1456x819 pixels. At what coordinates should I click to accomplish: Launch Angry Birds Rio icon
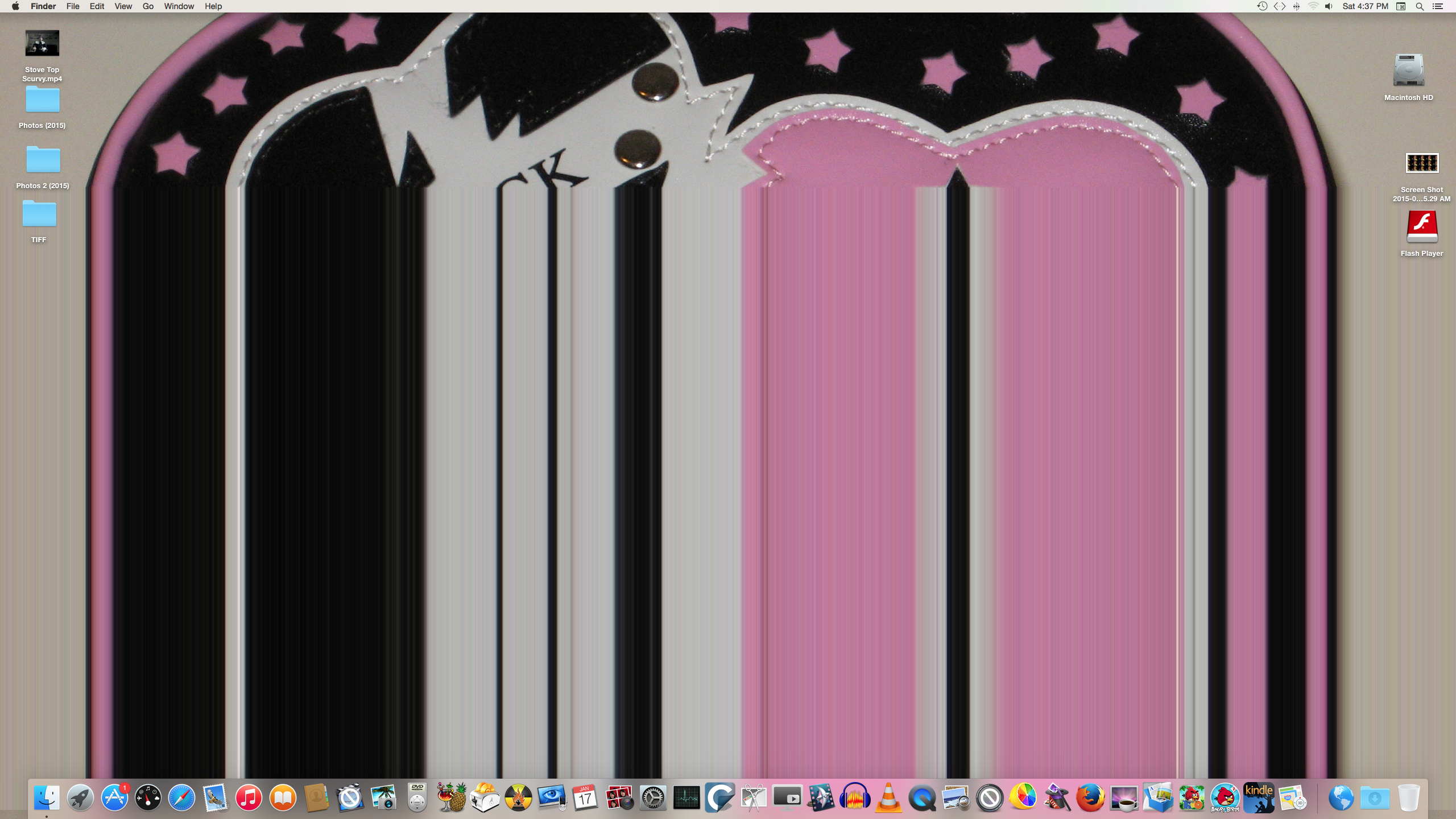1192,797
